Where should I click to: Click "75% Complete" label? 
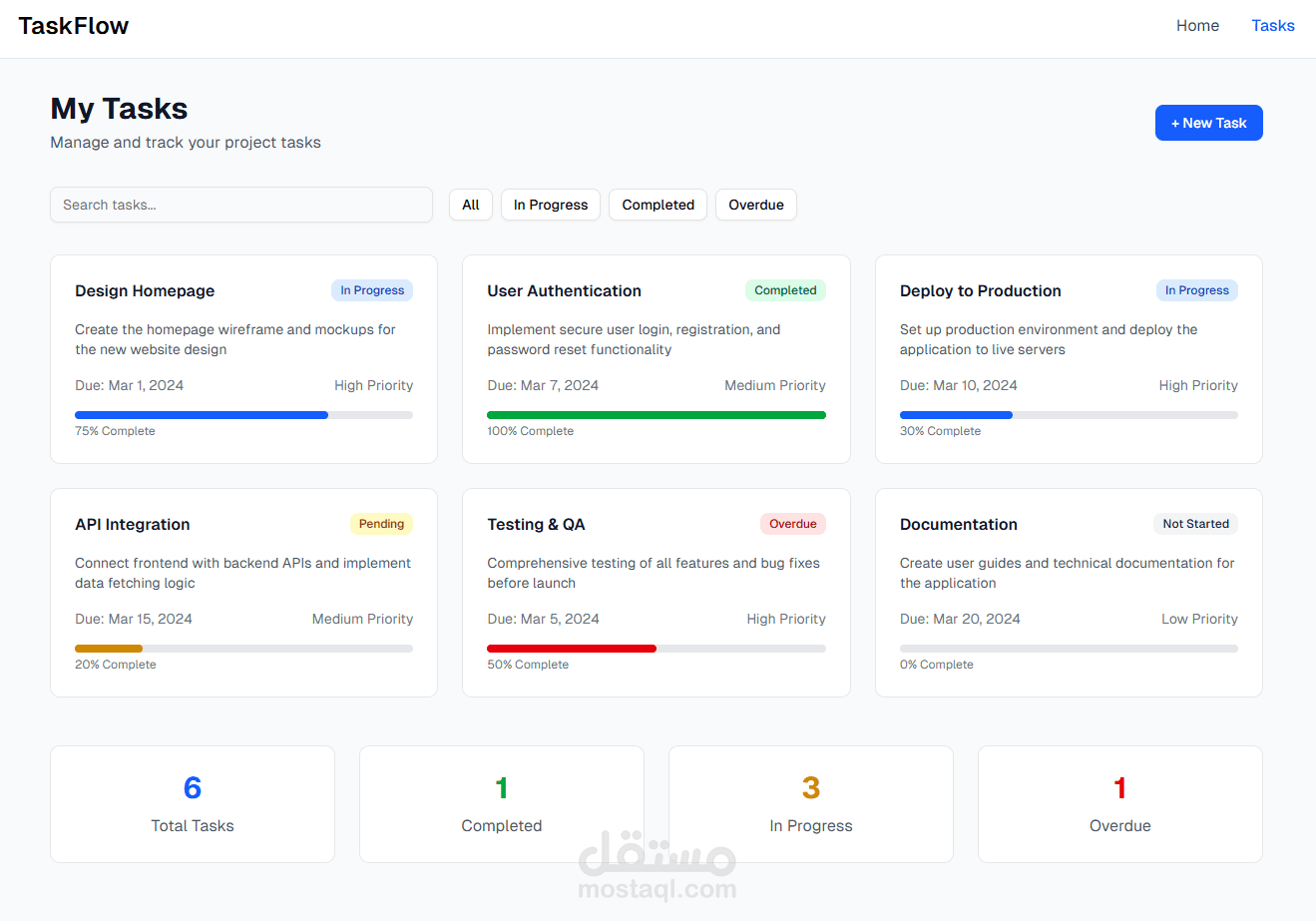[115, 431]
